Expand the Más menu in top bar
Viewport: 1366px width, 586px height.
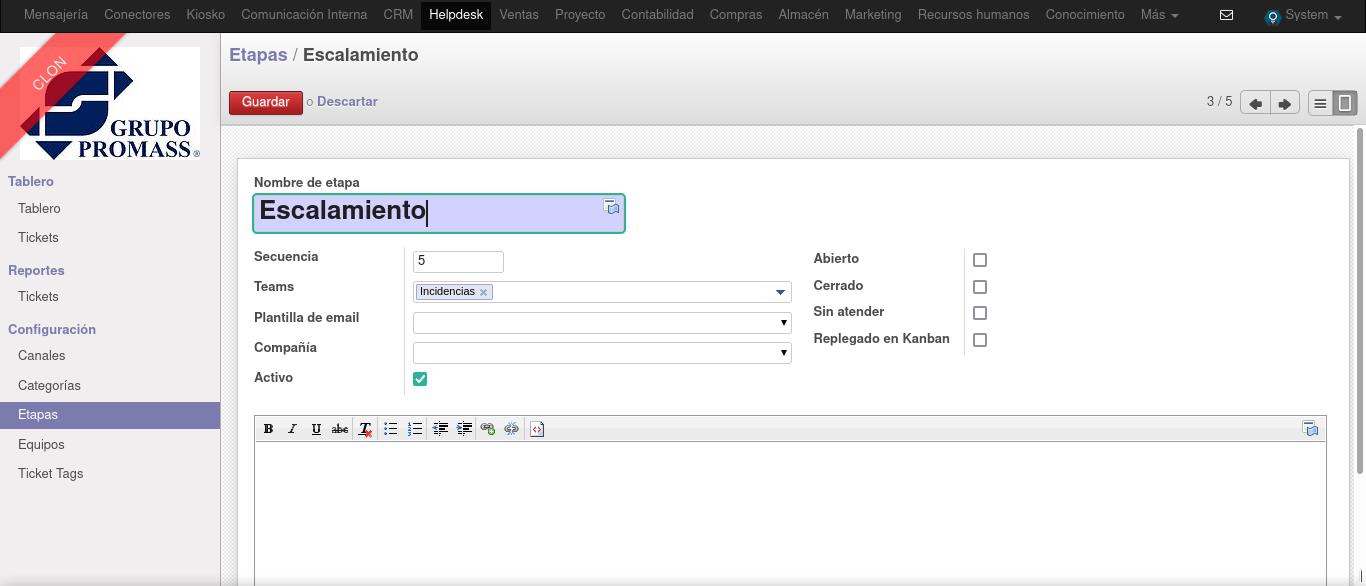tap(1159, 15)
